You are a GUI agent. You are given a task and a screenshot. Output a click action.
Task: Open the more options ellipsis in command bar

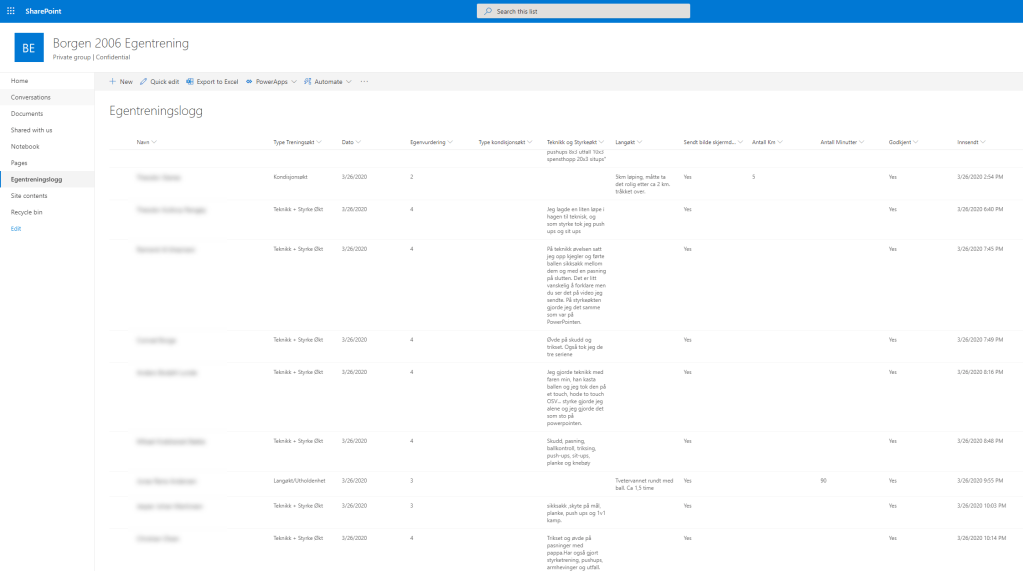point(364,81)
